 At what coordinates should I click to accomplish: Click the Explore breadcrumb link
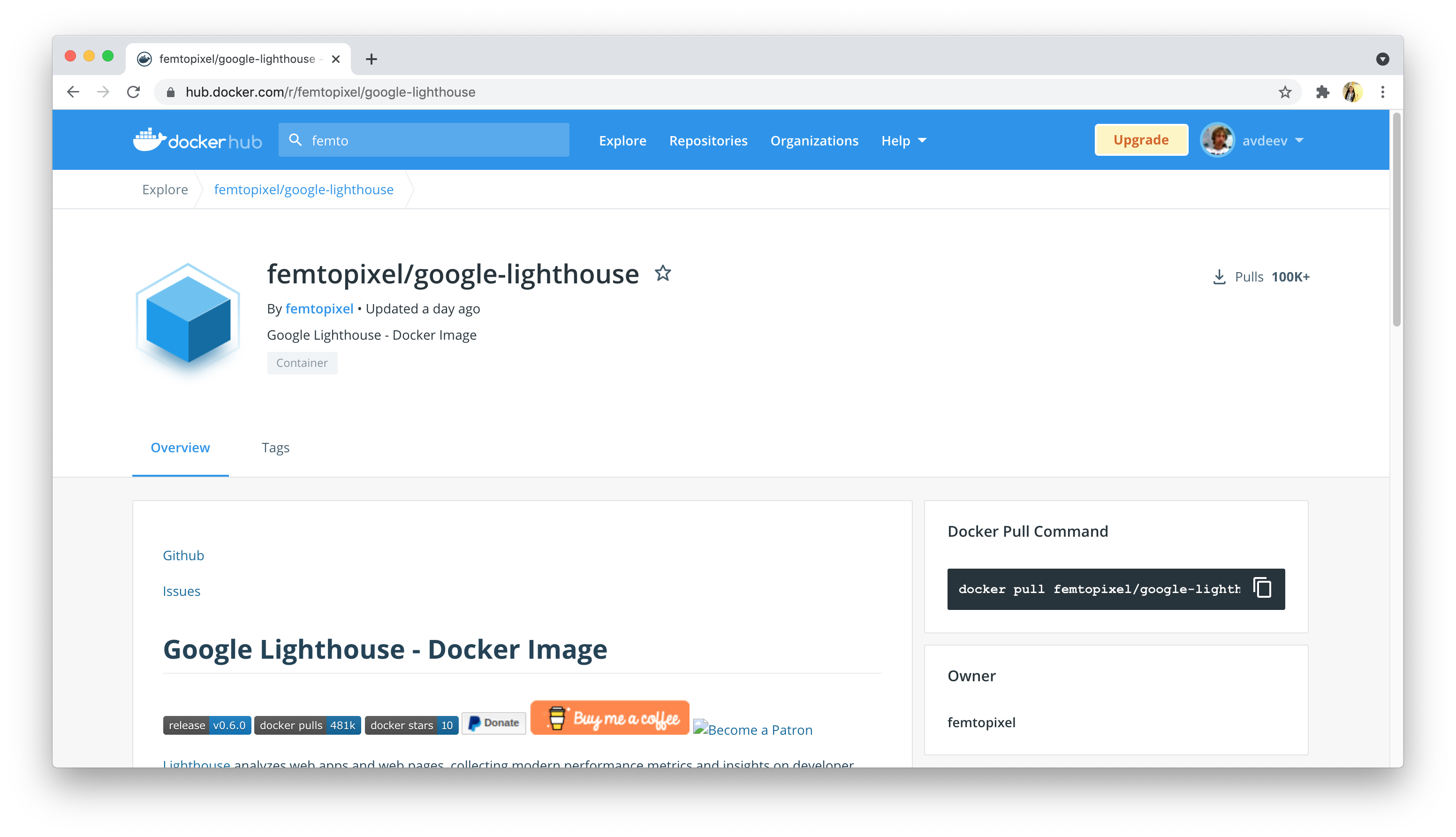click(x=165, y=189)
